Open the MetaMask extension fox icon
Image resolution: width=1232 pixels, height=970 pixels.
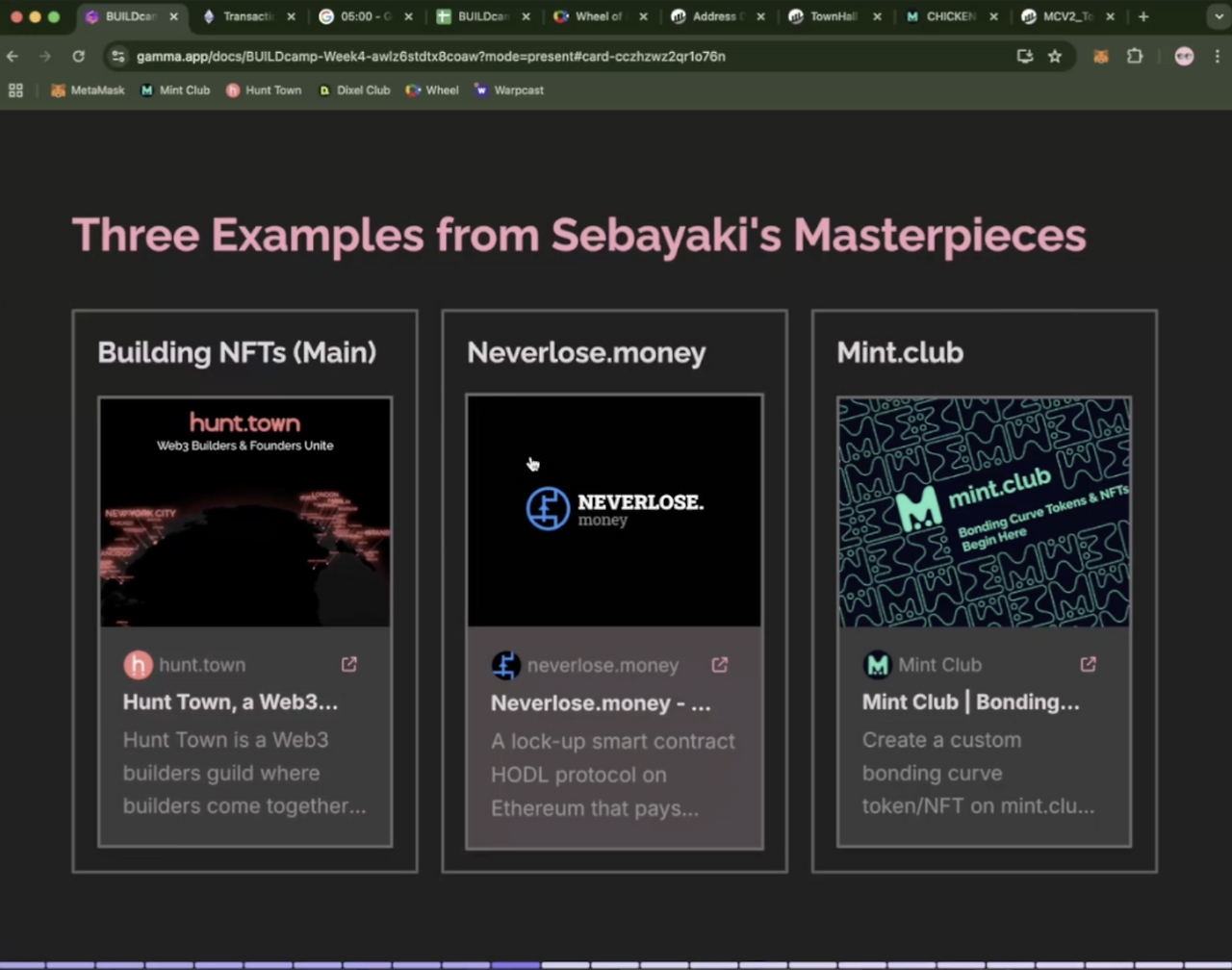click(1100, 56)
